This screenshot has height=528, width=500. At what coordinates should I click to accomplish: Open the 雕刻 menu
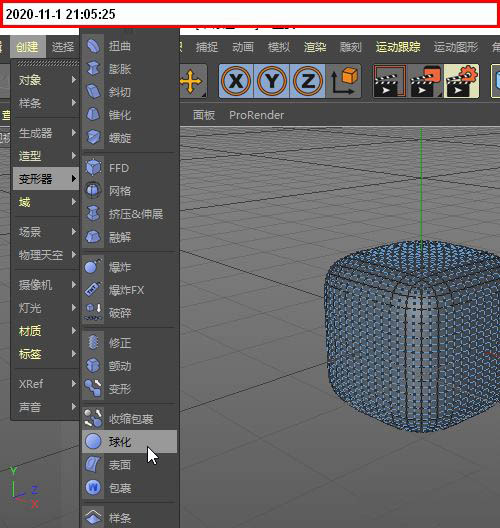tap(351, 47)
